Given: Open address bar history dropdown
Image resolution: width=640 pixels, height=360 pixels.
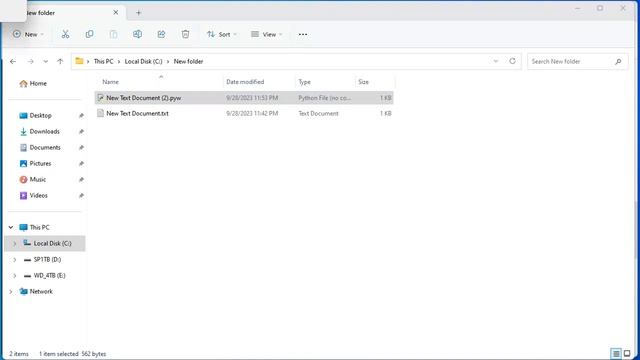Looking at the screenshot, I should tap(496, 61).
